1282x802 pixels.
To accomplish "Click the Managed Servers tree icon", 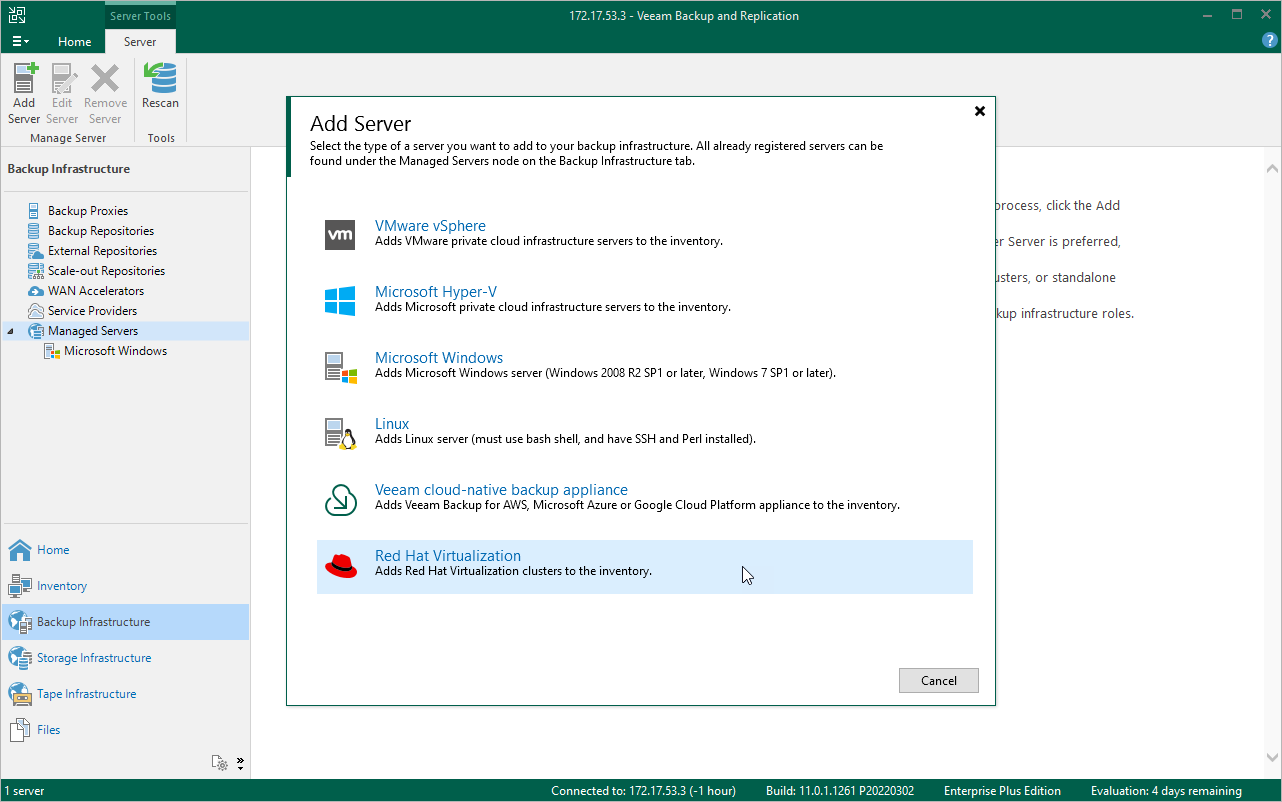I will (36, 331).
